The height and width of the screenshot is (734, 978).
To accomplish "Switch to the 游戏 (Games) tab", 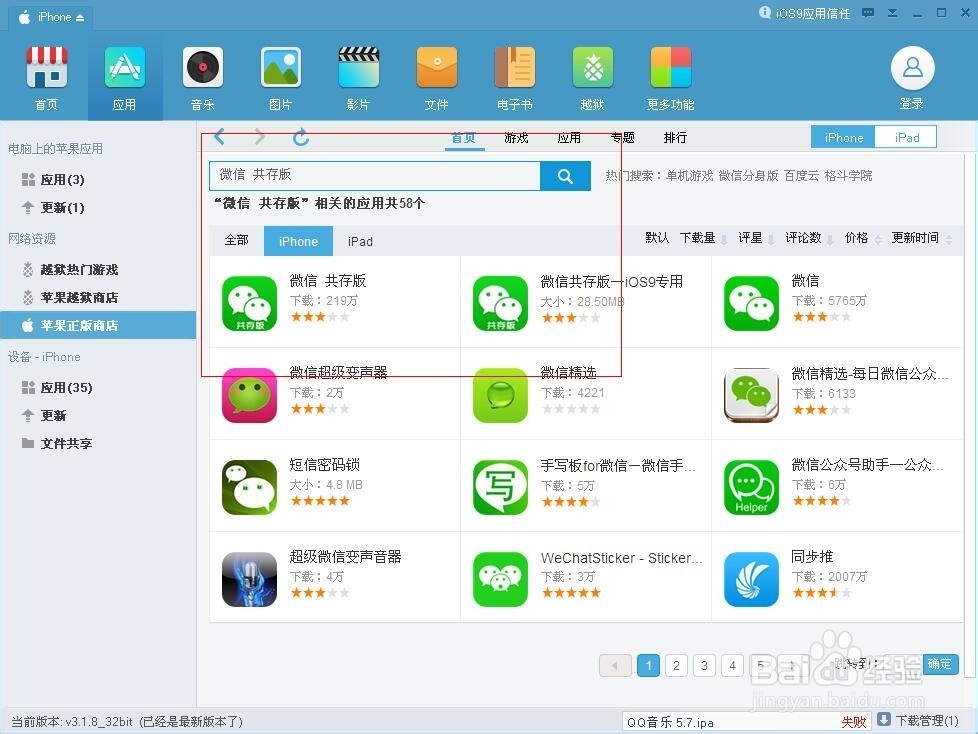I will tap(516, 138).
